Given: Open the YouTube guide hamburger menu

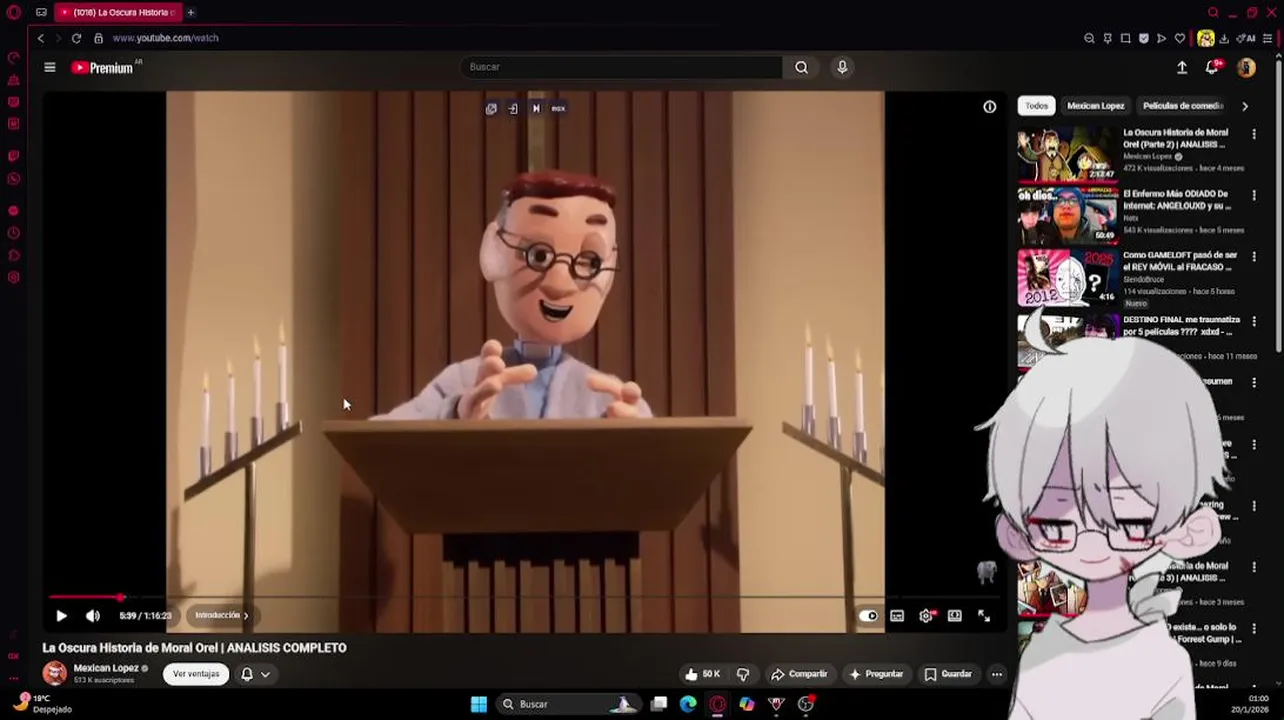Looking at the screenshot, I should pos(49,67).
